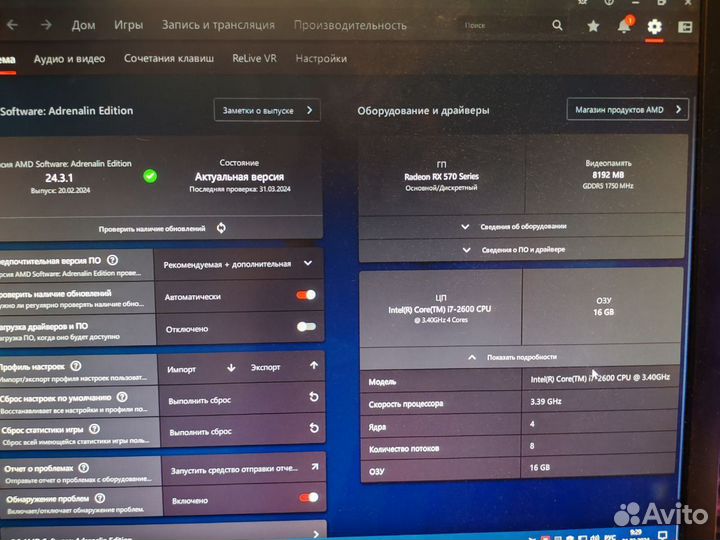Image resolution: width=720 pixels, height=540 pixels.
Task: Click green checkmark status icon
Action: (x=150, y=176)
